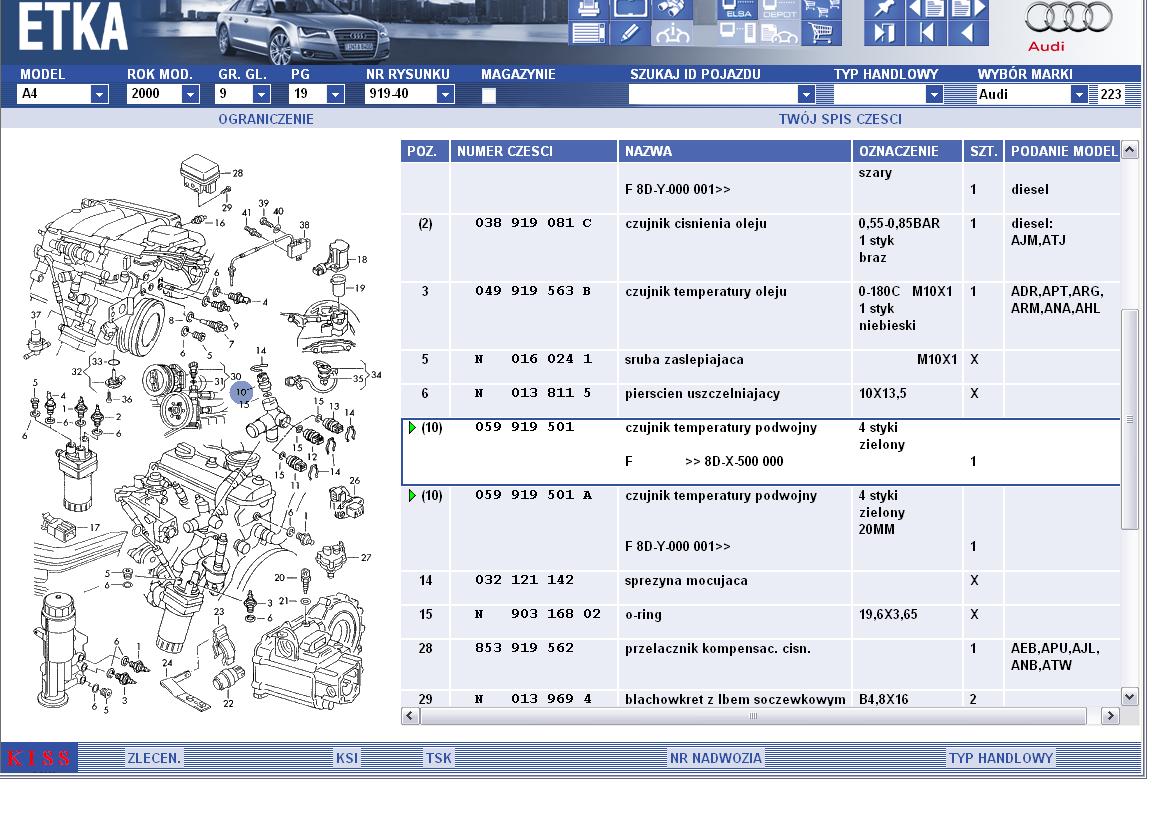Click highlighted position 10 in the engine diagram
The width and height of the screenshot is (1152, 833).
point(241,392)
